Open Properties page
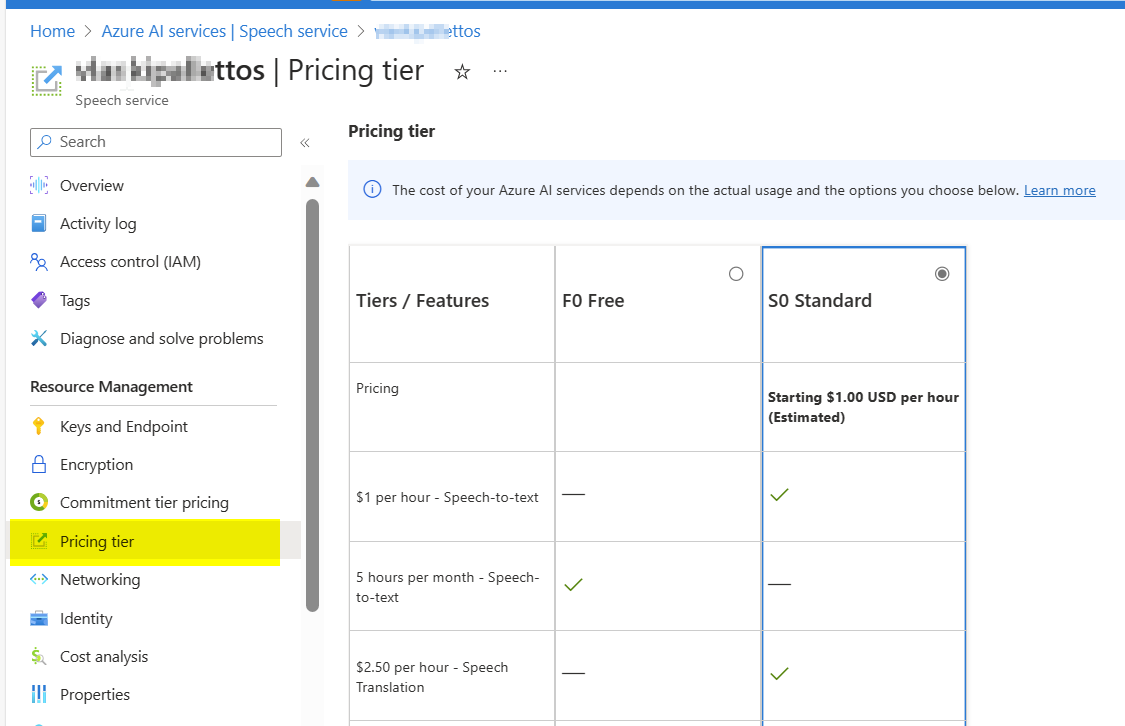 point(95,694)
